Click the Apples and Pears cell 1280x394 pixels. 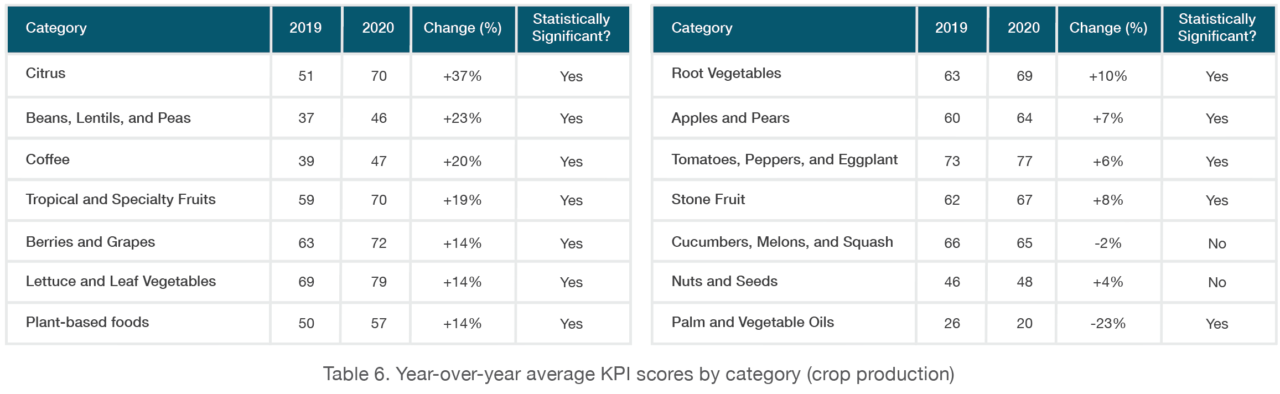pyautogui.click(x=784, y=118)
